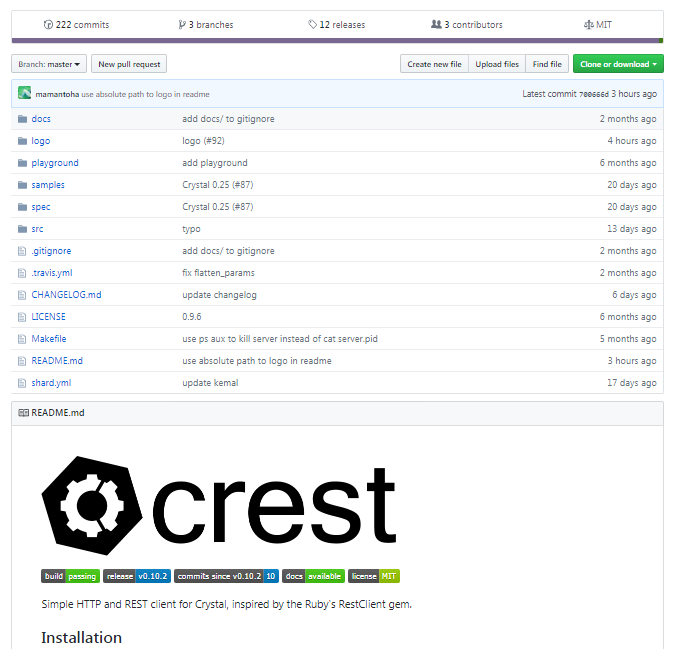Click the folder icon beside logo

[x=22, y=141]
